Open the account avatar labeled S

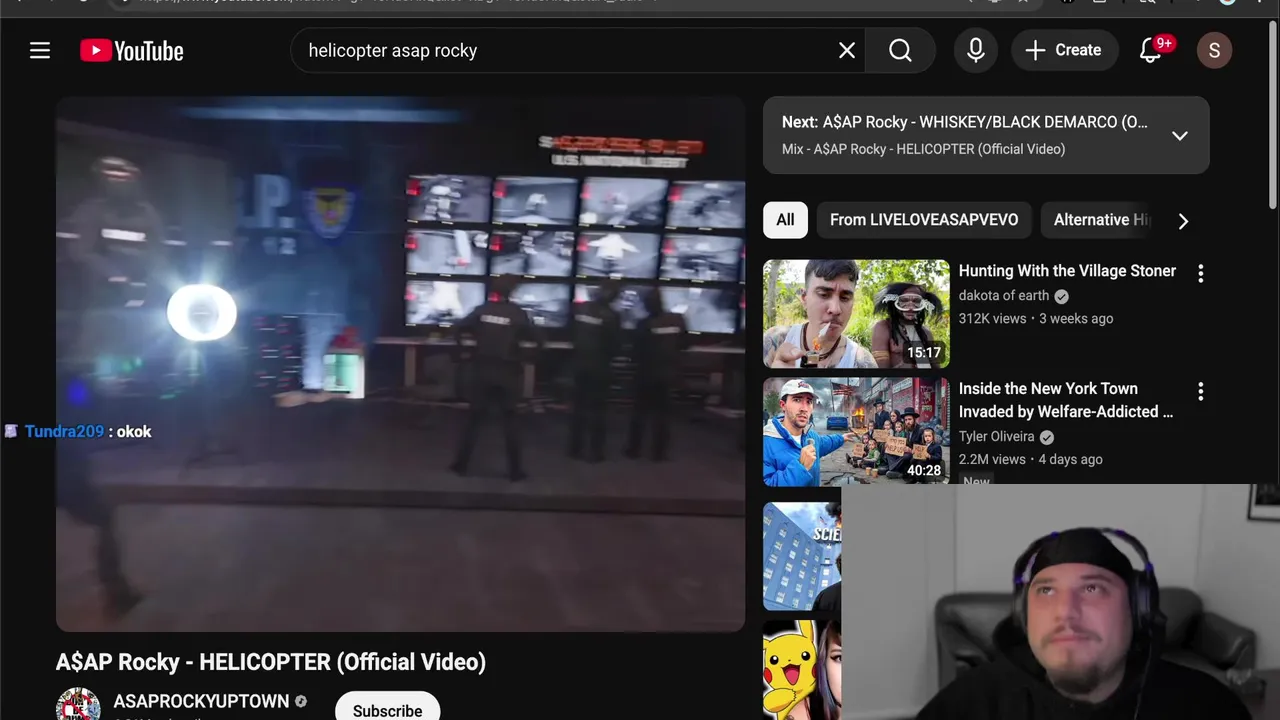(1214, 50)
